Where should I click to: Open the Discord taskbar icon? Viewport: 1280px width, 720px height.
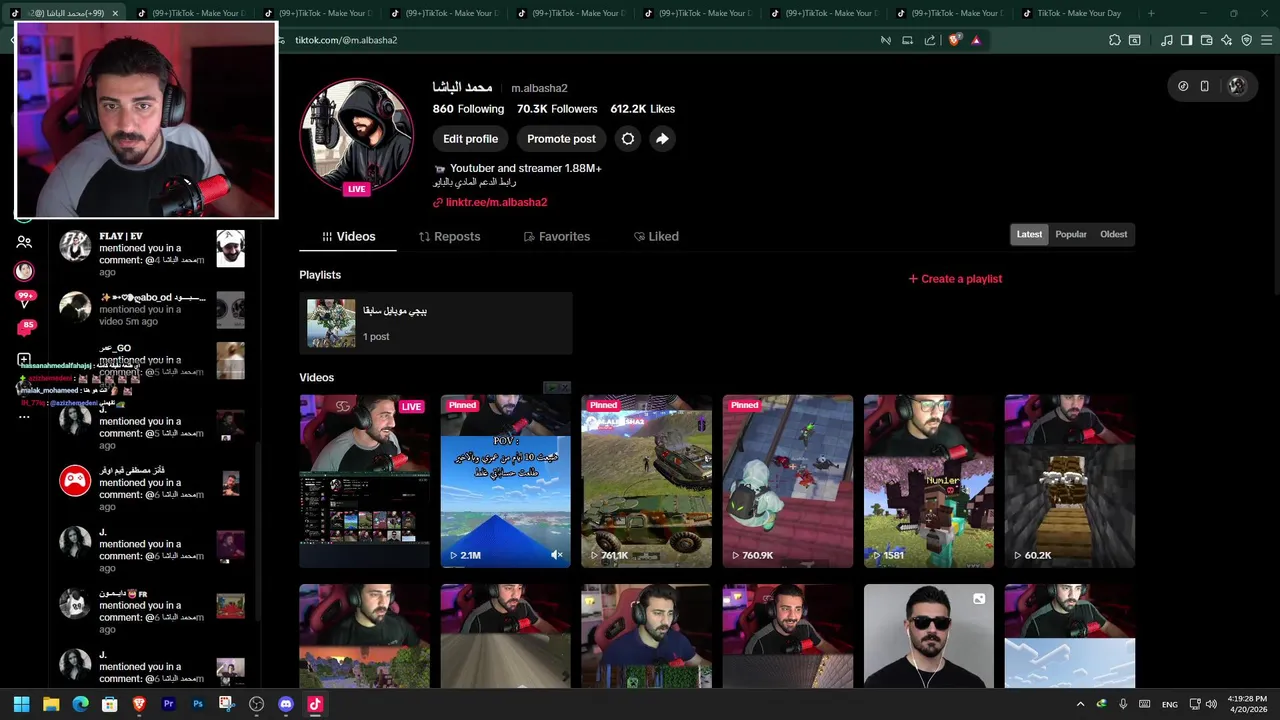click(286, 704)
